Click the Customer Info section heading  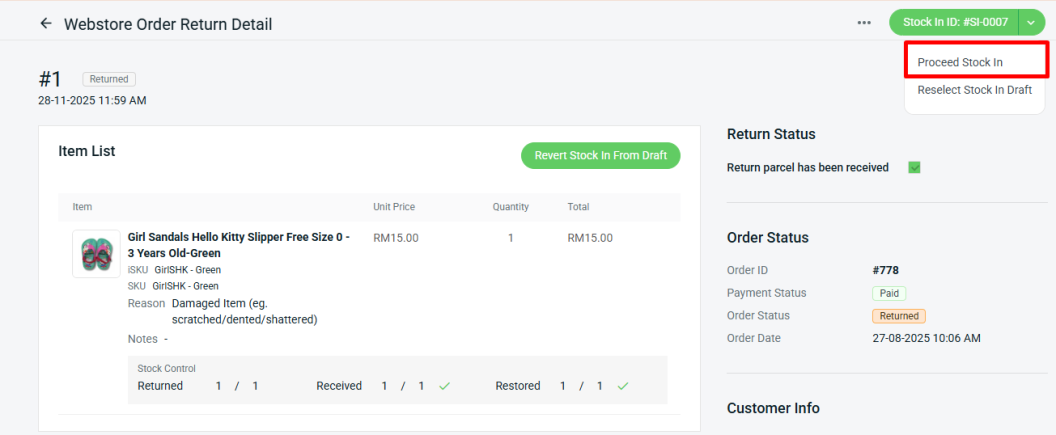773,408
